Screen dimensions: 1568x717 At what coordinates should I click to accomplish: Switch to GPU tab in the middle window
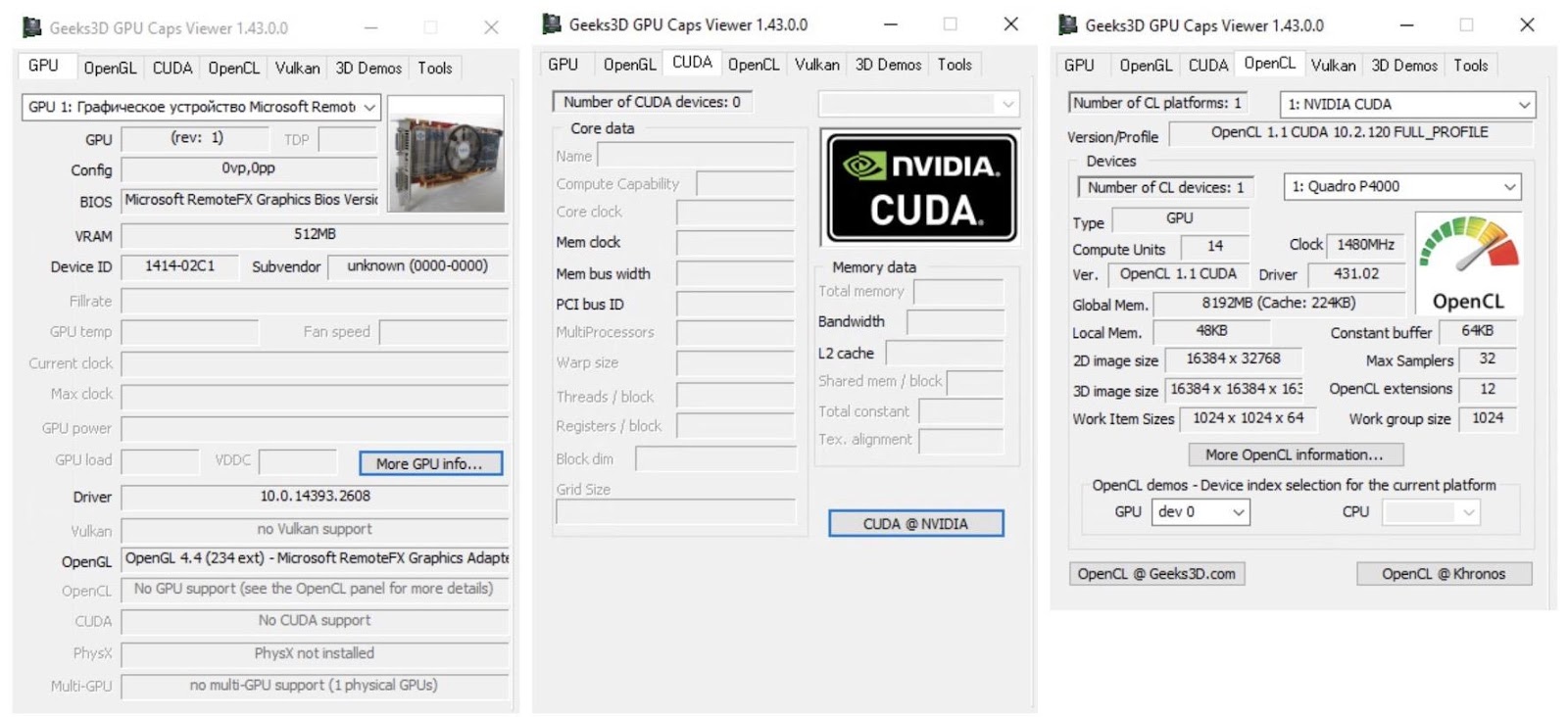tap(563, 65)
